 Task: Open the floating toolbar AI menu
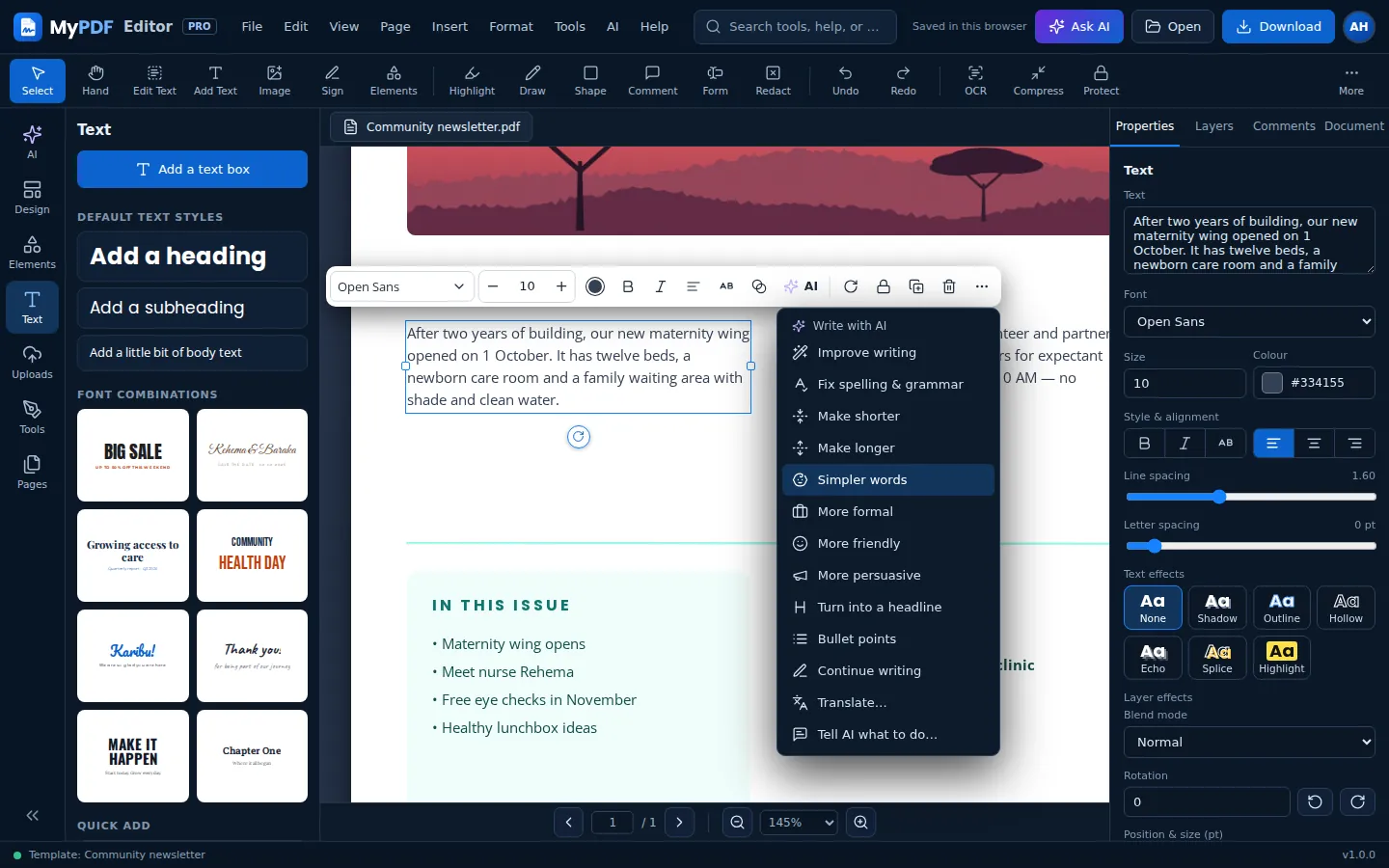tap(802, 286)
